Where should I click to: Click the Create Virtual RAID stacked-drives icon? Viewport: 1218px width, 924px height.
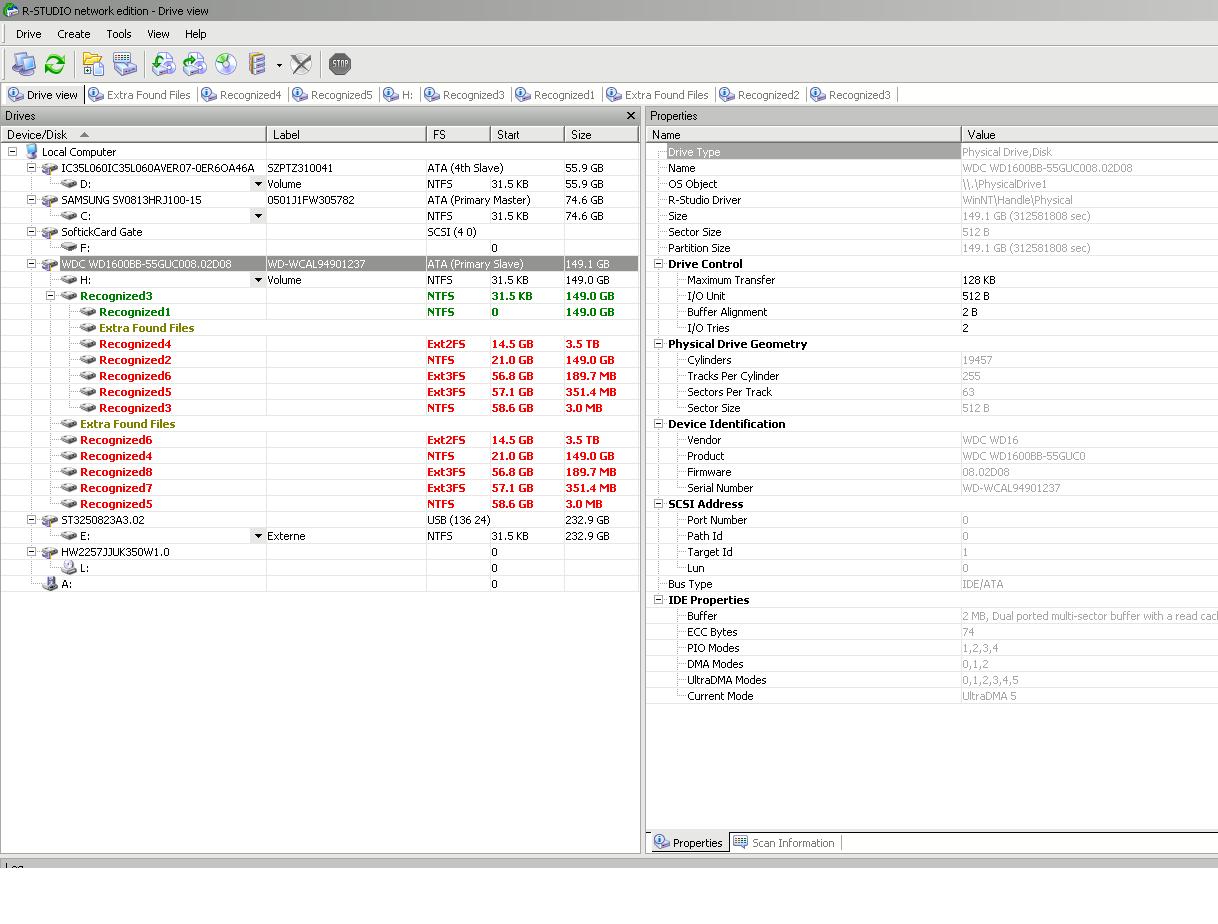point(258,64)
